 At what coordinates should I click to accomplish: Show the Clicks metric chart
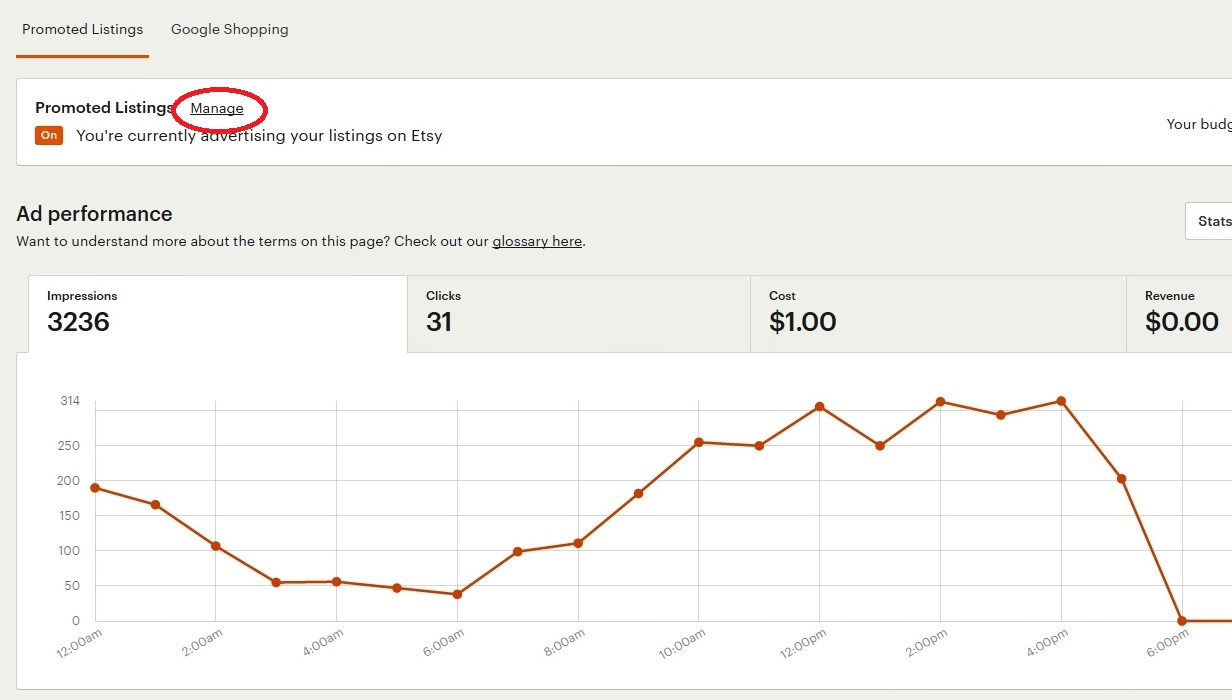pos(578,313)
